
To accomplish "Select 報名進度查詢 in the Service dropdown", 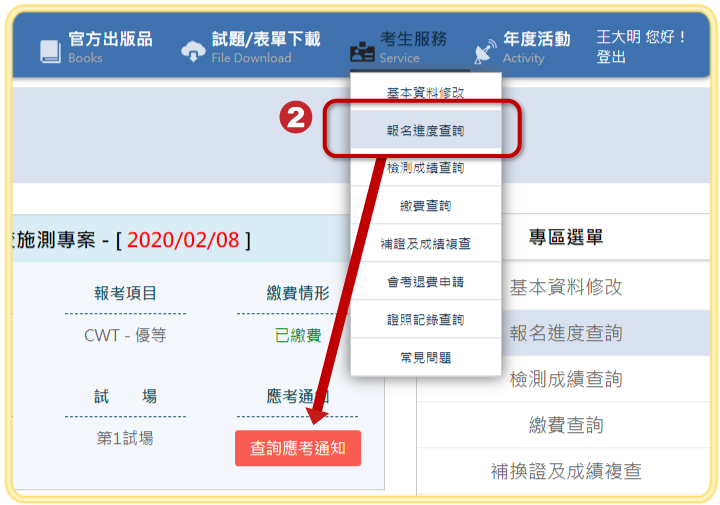I will coord(426,131).
